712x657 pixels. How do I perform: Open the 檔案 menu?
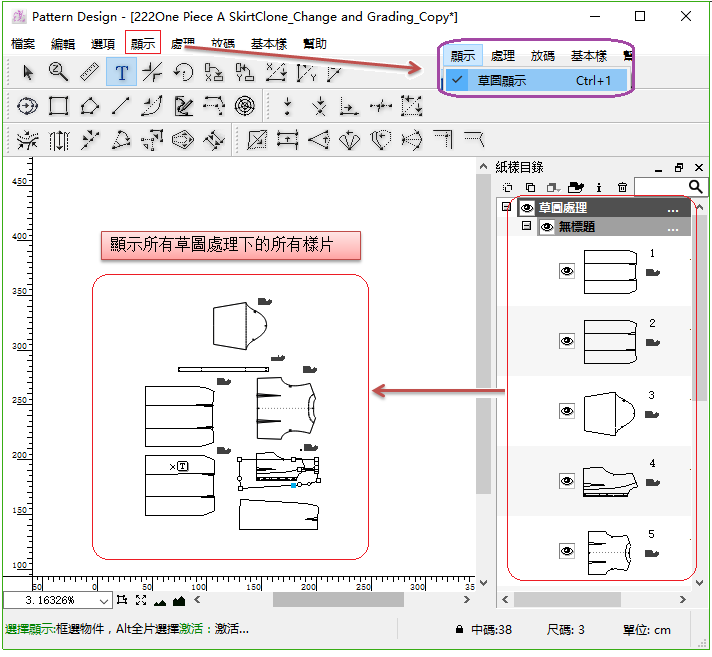tap(23, 44)
